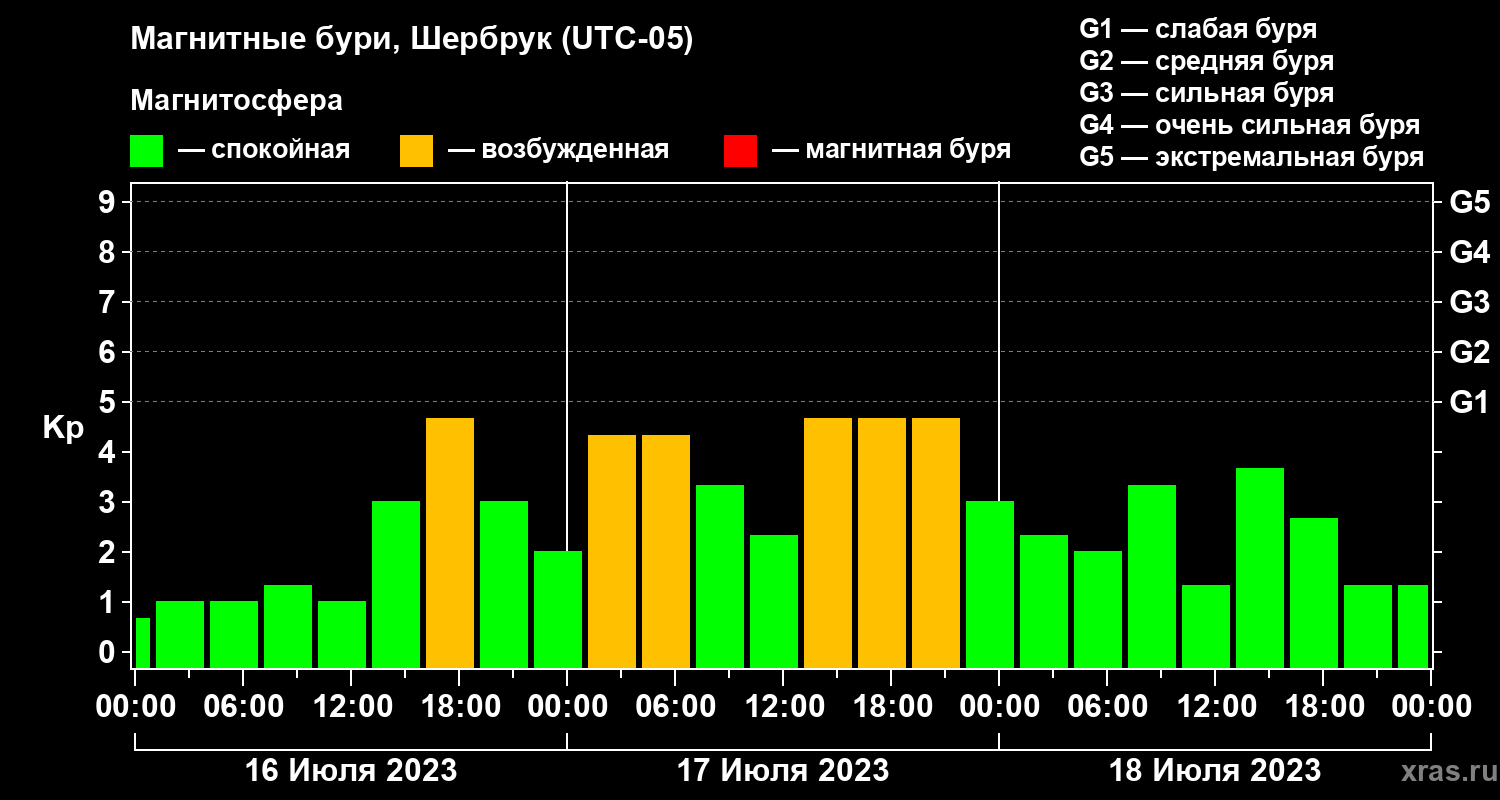This screenshot has width=1500, height=800.
Task: Click the rightmost '00:00' time label
Action: (x=1431, y=707)
